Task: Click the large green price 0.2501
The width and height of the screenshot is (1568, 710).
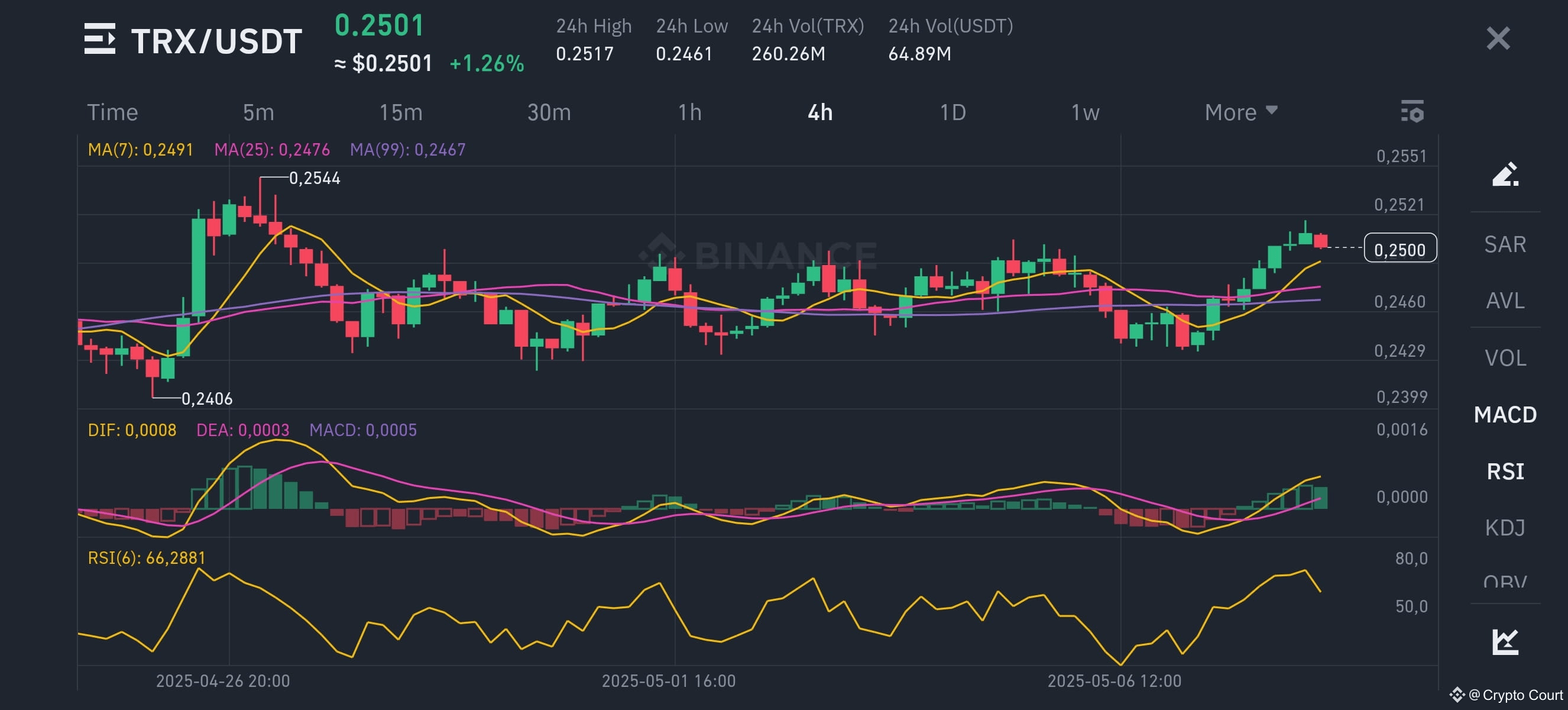Action: [378, 25]
